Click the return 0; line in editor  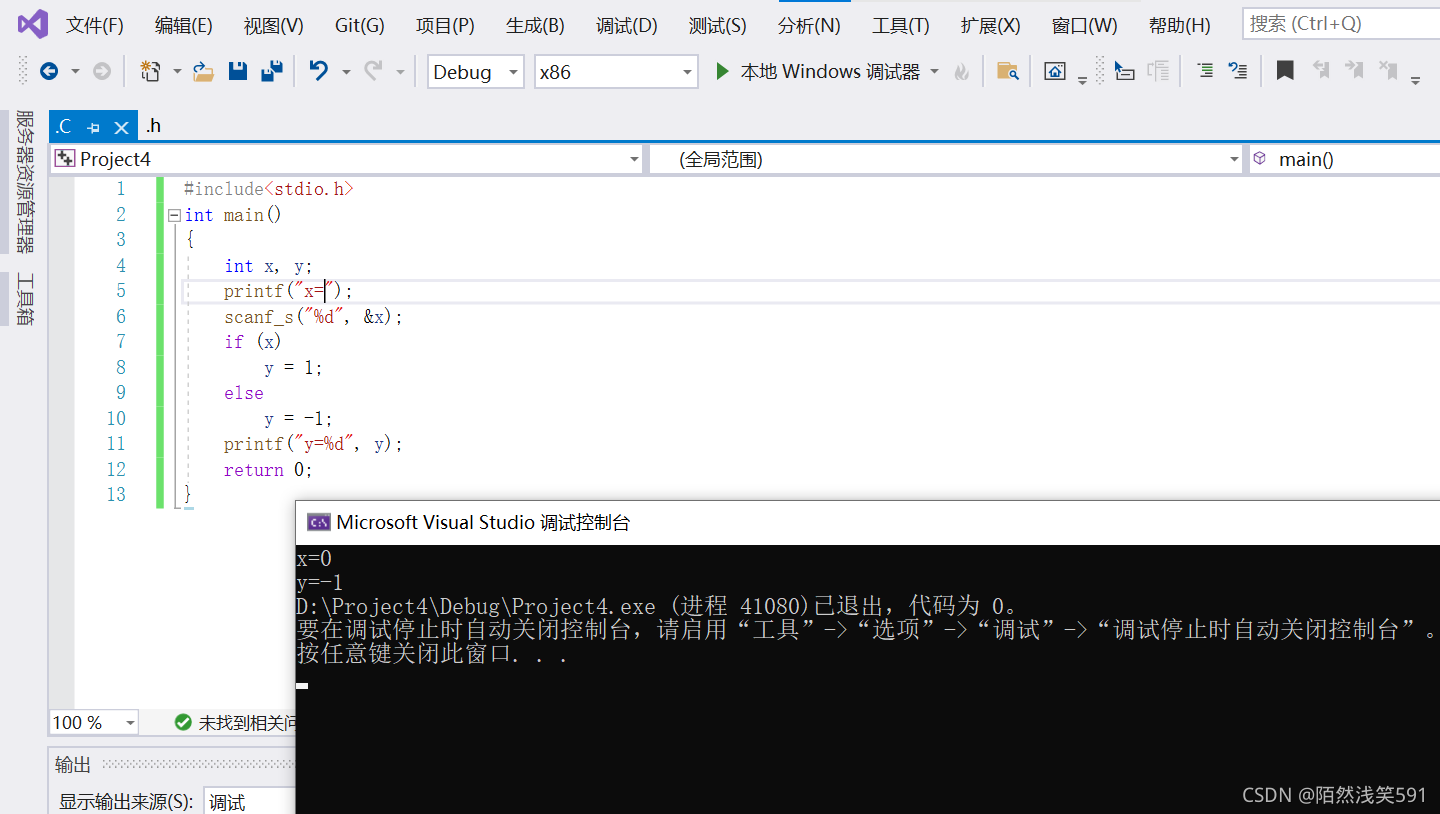coord(268,470)
